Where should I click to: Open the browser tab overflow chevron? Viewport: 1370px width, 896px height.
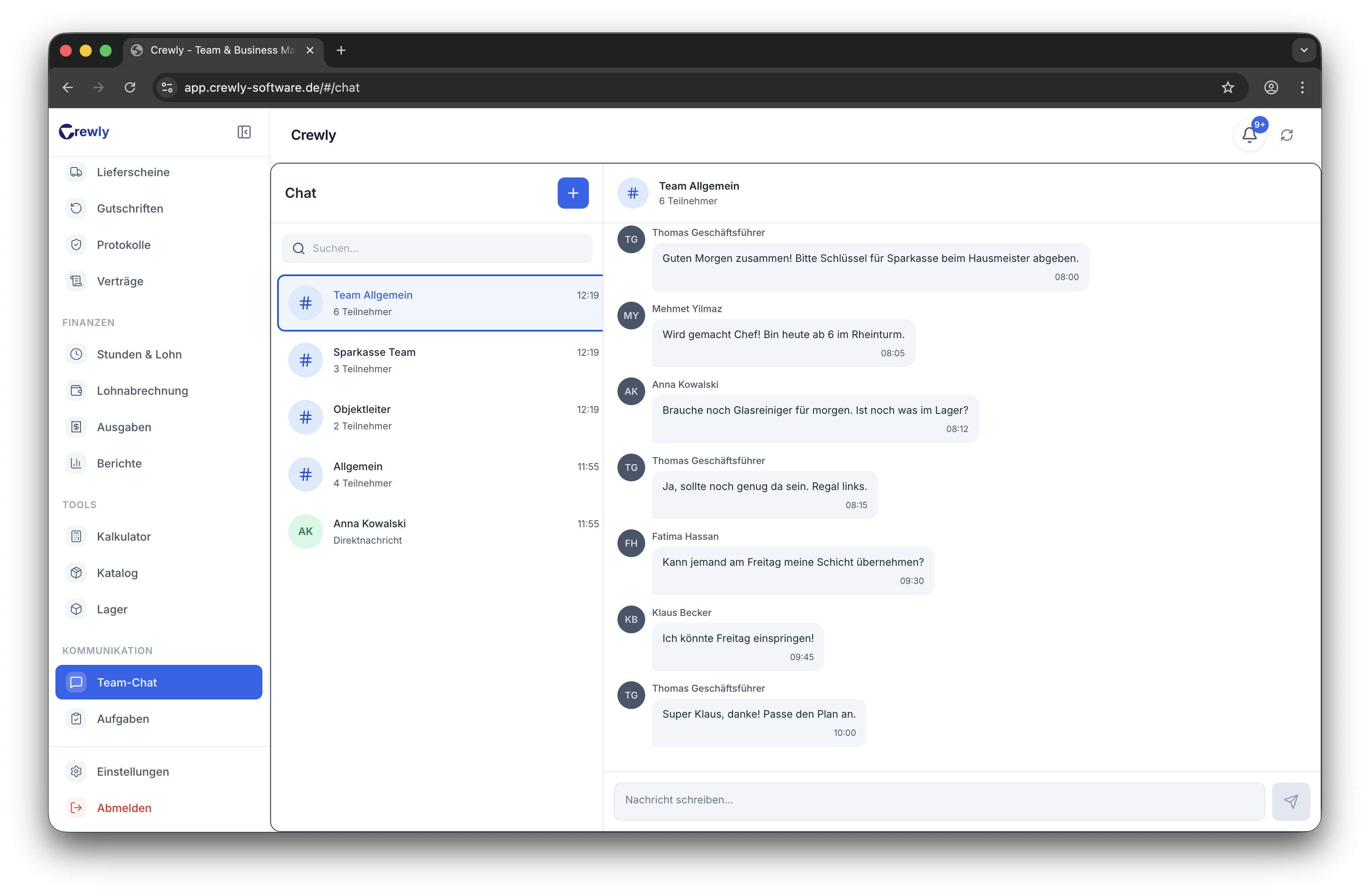[1304, 50]
